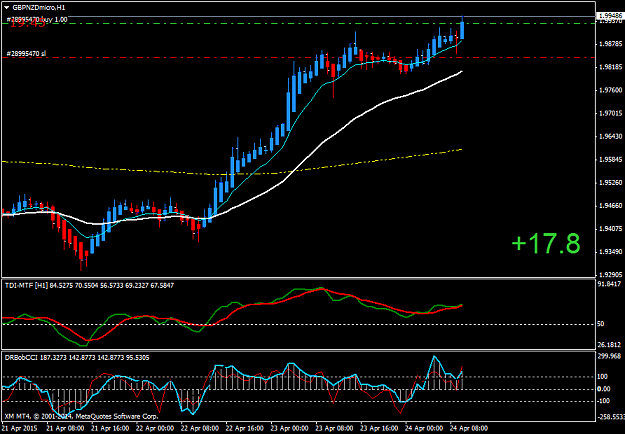Click price scale value 1.95260
The image size is (625, 434).
click(609, 183)
